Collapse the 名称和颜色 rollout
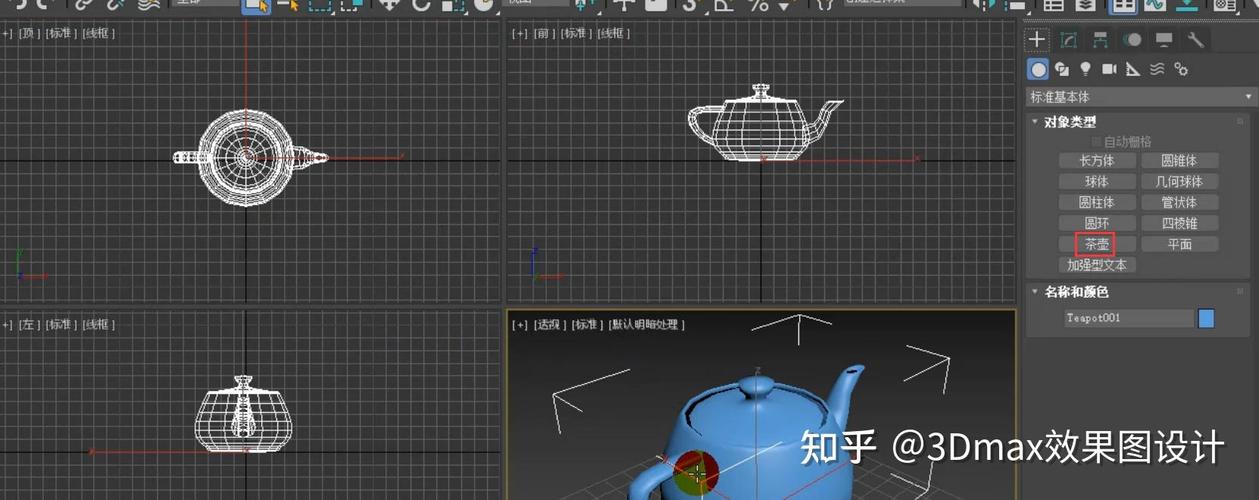Screen dimensions: 1259x500 click(x=1077, y=292)
